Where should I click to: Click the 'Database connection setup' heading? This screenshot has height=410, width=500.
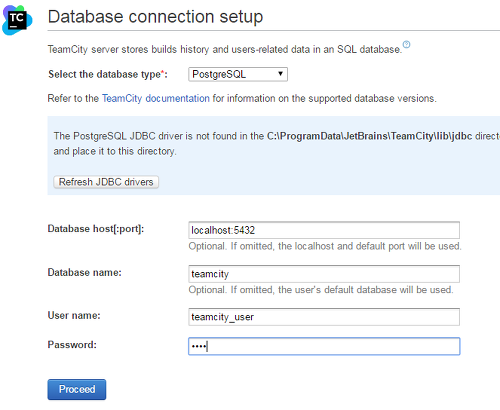click(x=155, y=17)
